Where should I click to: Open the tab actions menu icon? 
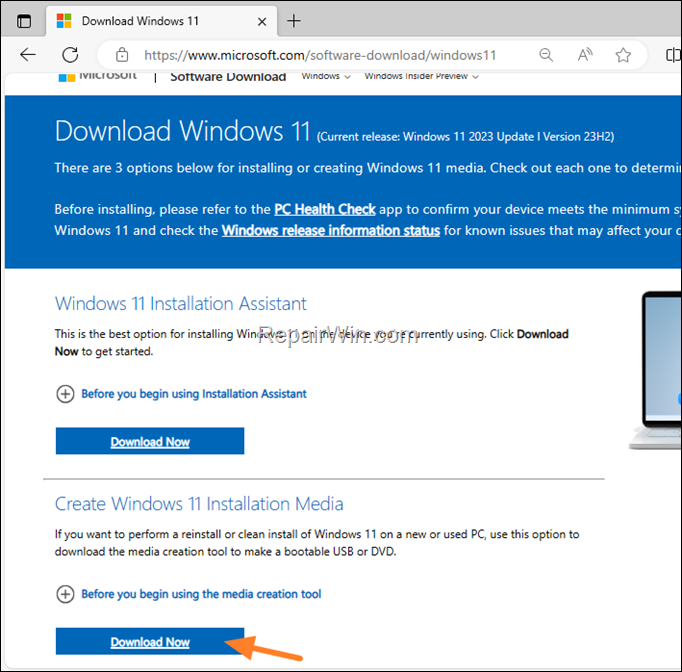click(24, 21)
